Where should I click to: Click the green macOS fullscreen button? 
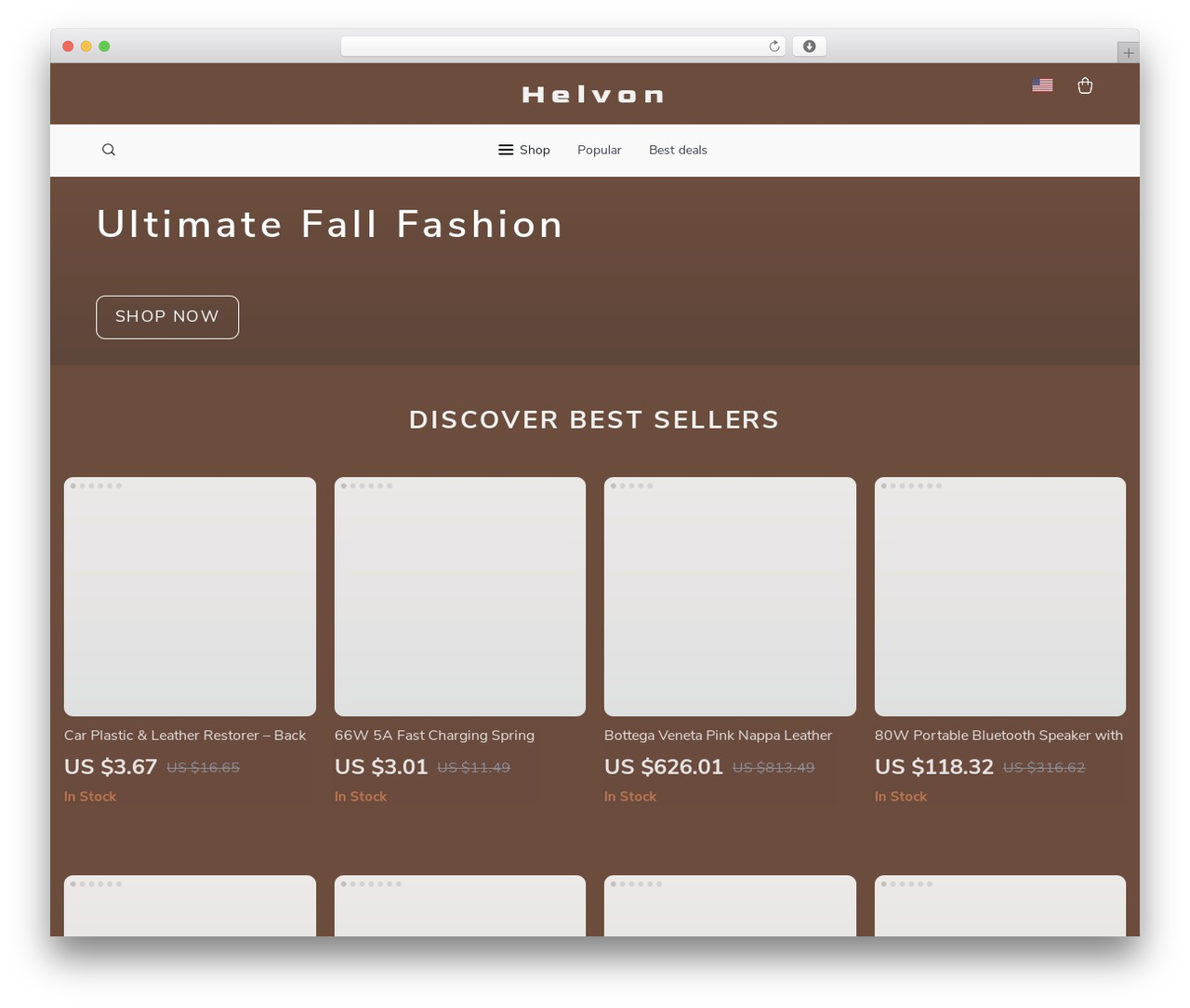[104, 46]
